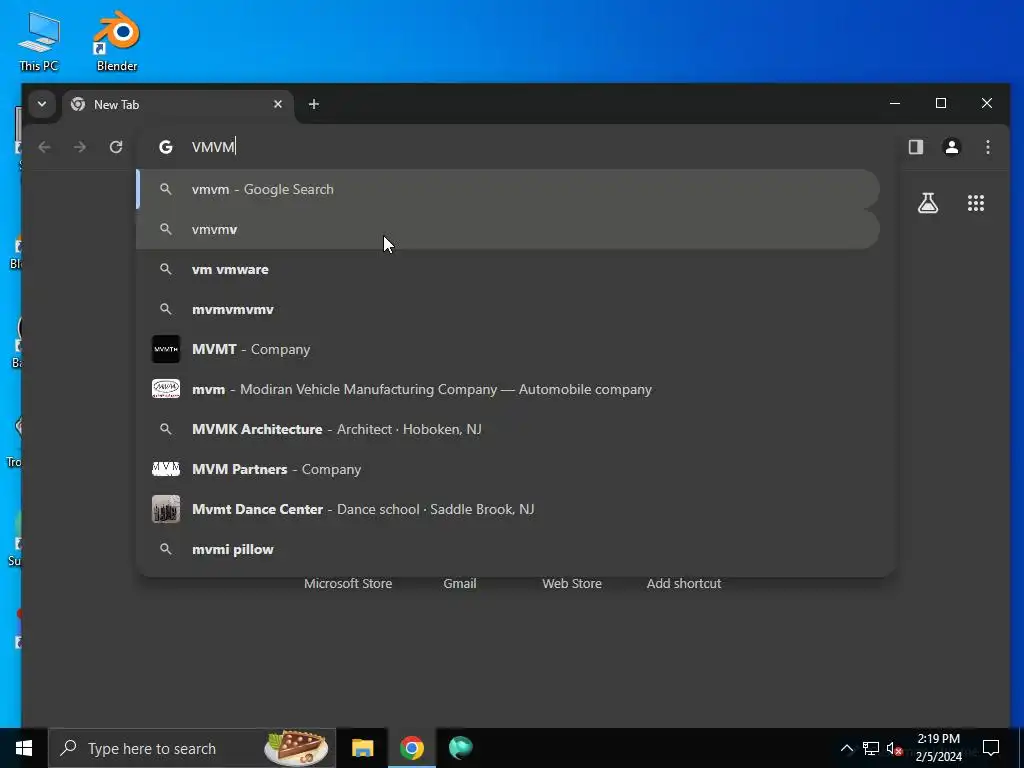The height and width of the screenshot is (768, 1024).
Task: Go back using the back arrow
Action: [44, 147]
